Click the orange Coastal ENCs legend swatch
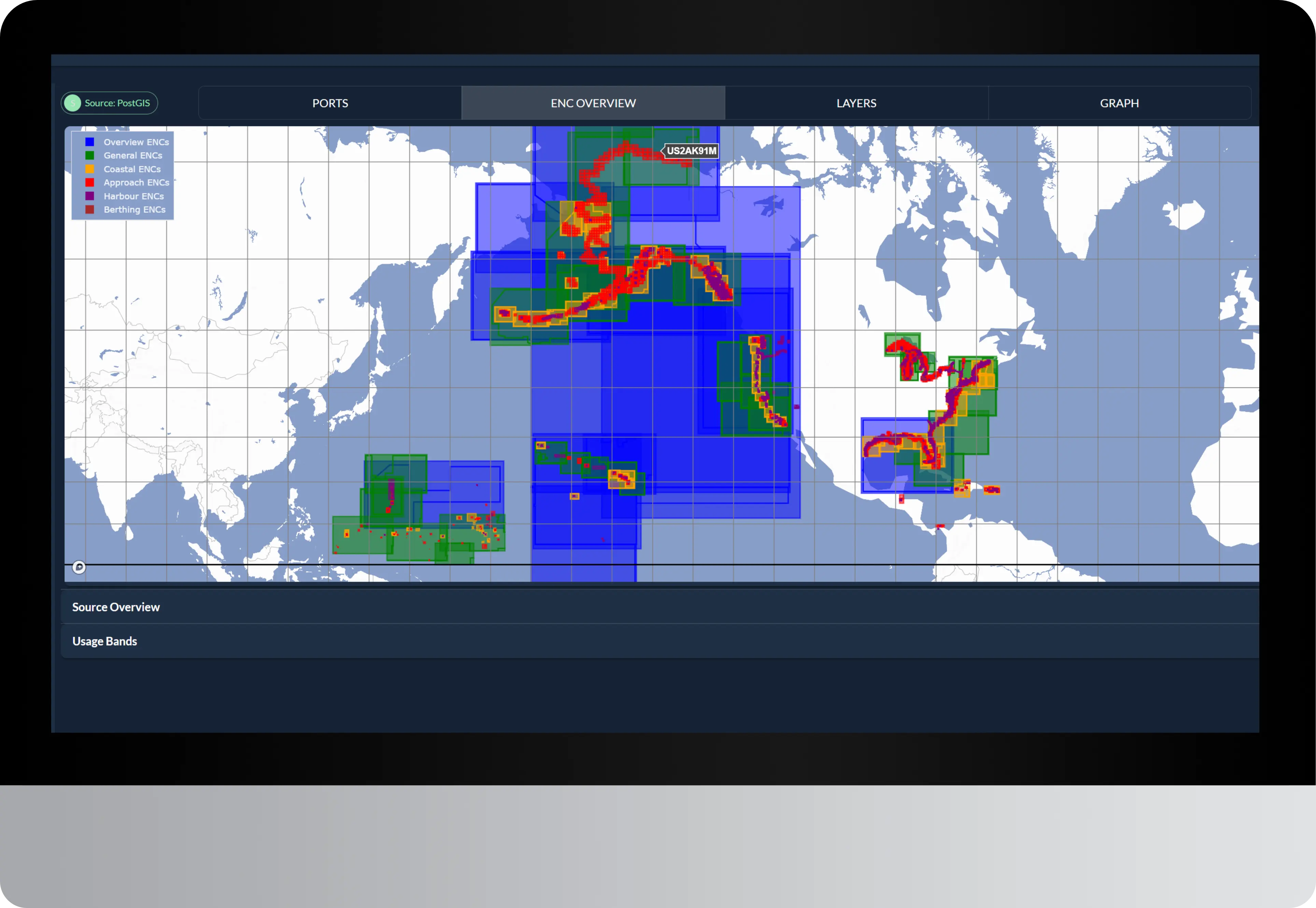 89,169
